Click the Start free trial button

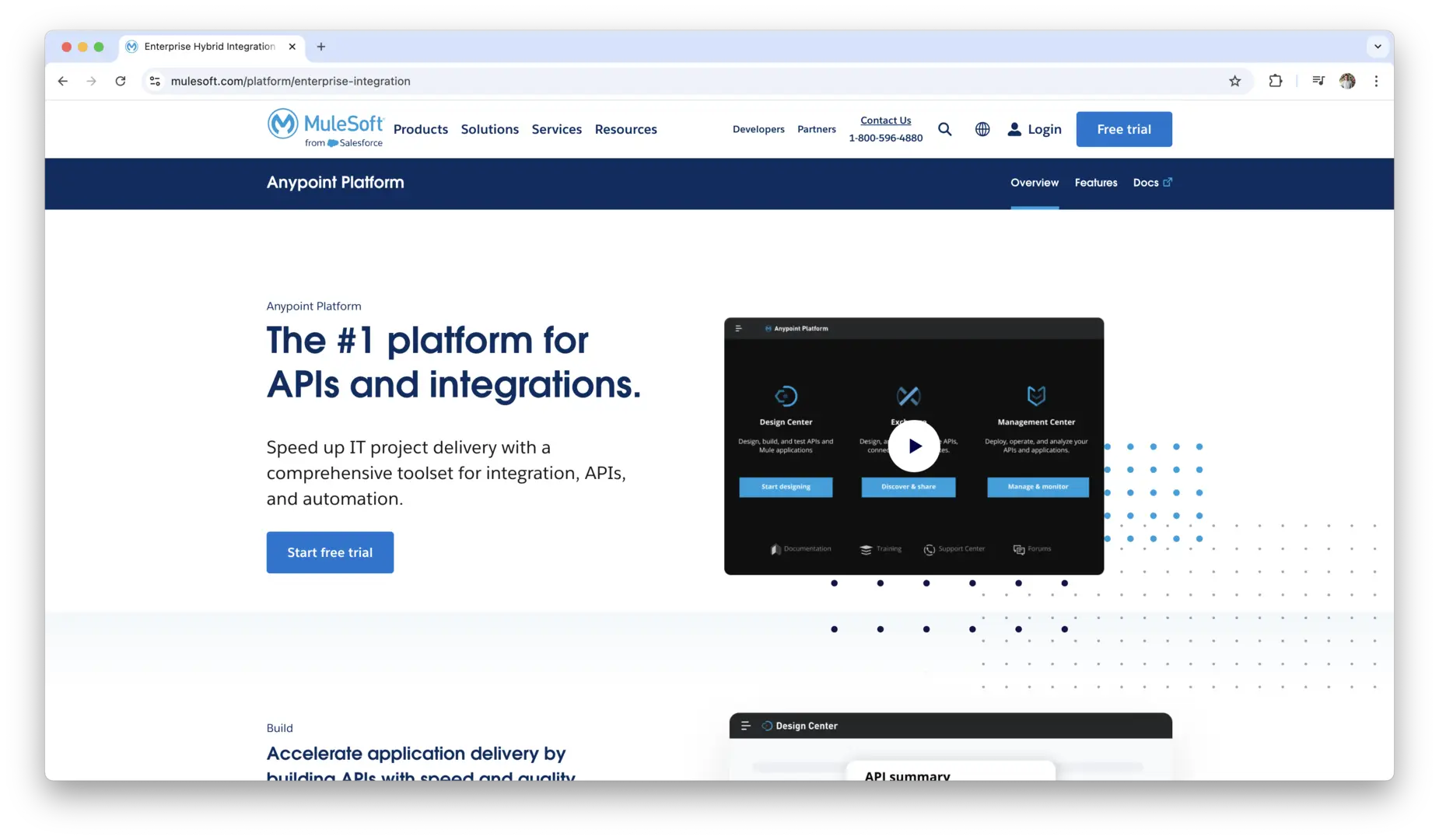click(x=330, y=552)
